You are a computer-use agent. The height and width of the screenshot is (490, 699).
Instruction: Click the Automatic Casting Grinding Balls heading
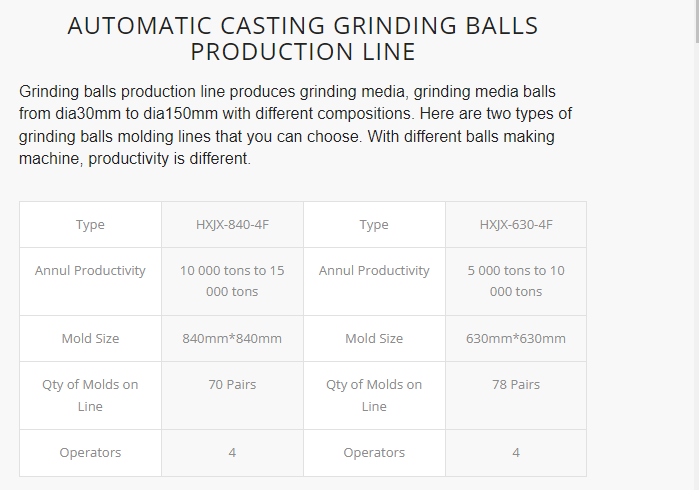pyautogui.click(x=303, y=38)
